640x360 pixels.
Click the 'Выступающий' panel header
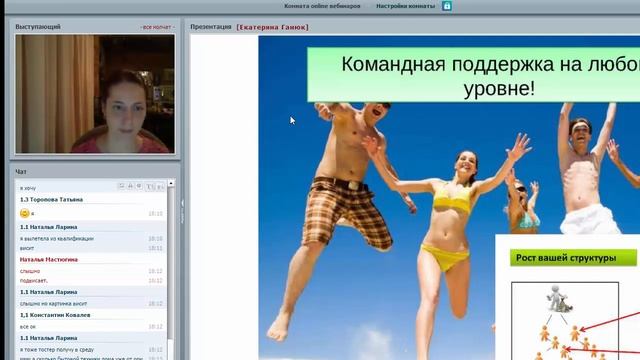38,27
